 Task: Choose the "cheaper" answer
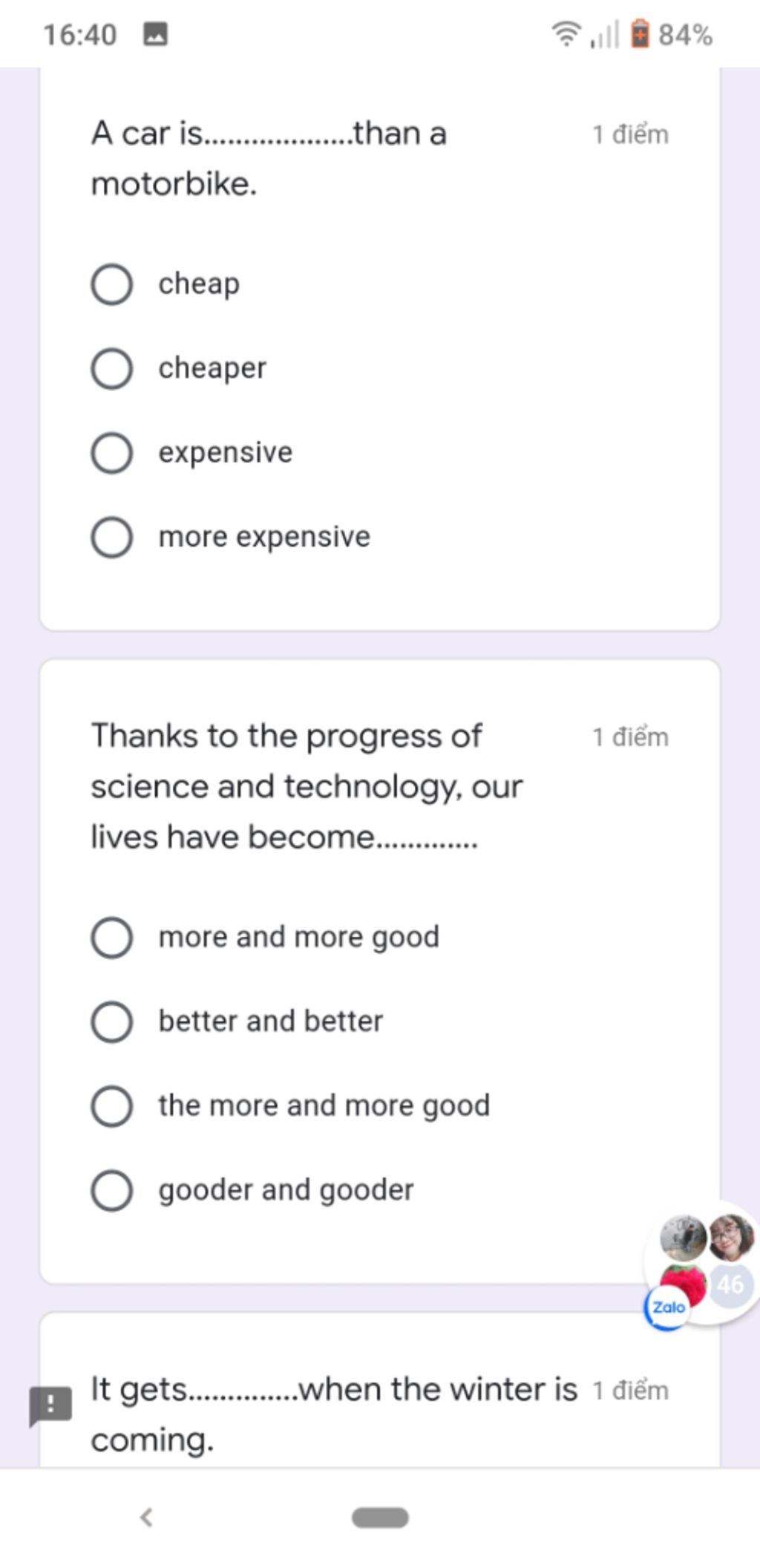pyautogui.click(x=112, y=369)
